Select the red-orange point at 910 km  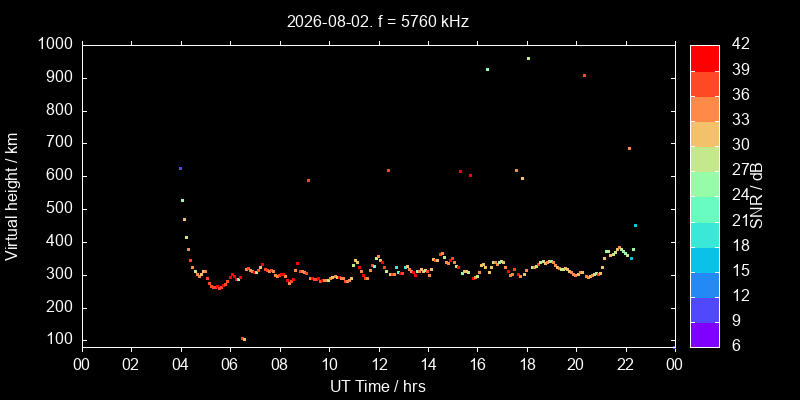pyautogui.click(x=584, y=76)
